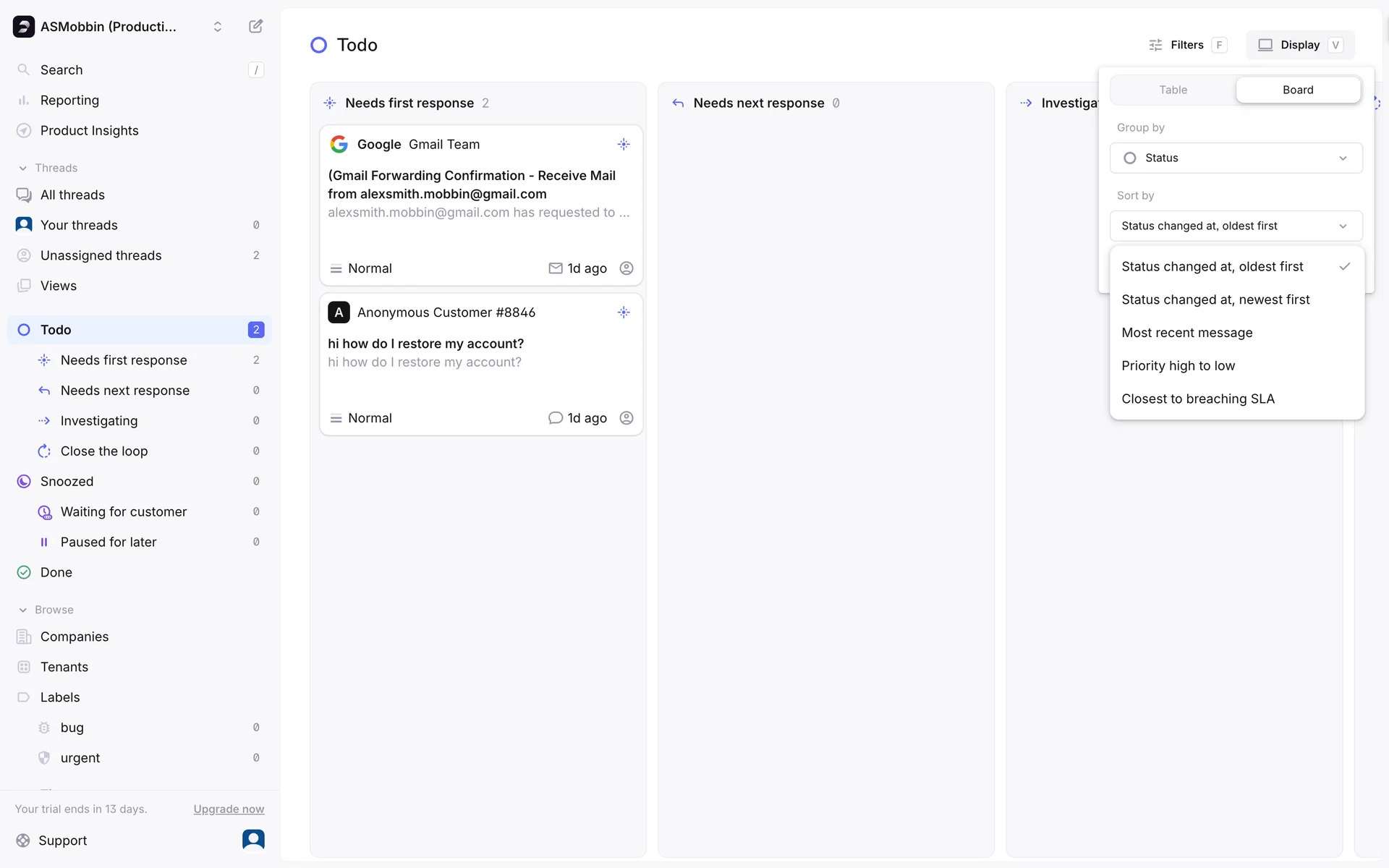Open the Done threads list
Screen dimensions: 1389x868
pos(56,573)
